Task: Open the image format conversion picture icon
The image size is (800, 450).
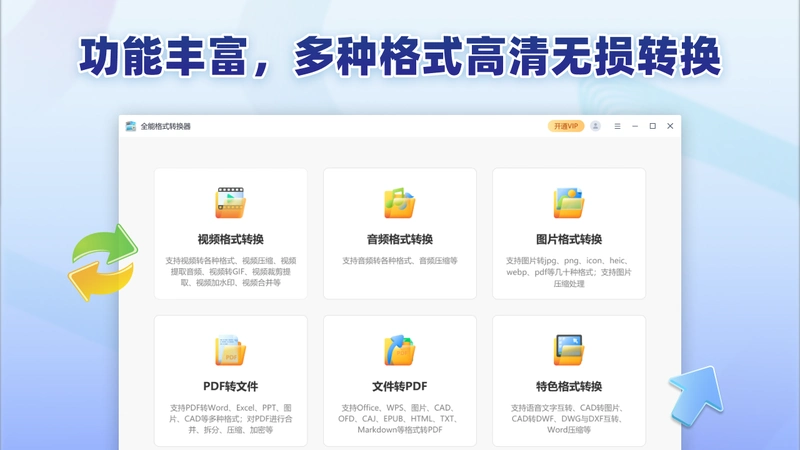Action: pyautogui.click(x=568, y=203)
